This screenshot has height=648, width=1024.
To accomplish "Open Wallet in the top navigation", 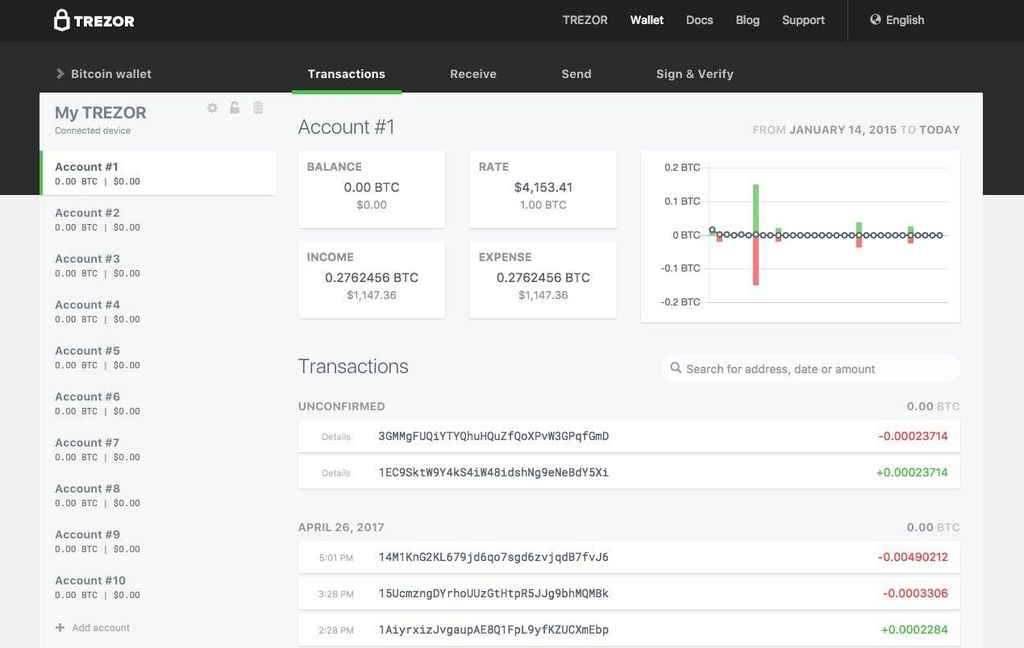I will (x=647, y=20).
